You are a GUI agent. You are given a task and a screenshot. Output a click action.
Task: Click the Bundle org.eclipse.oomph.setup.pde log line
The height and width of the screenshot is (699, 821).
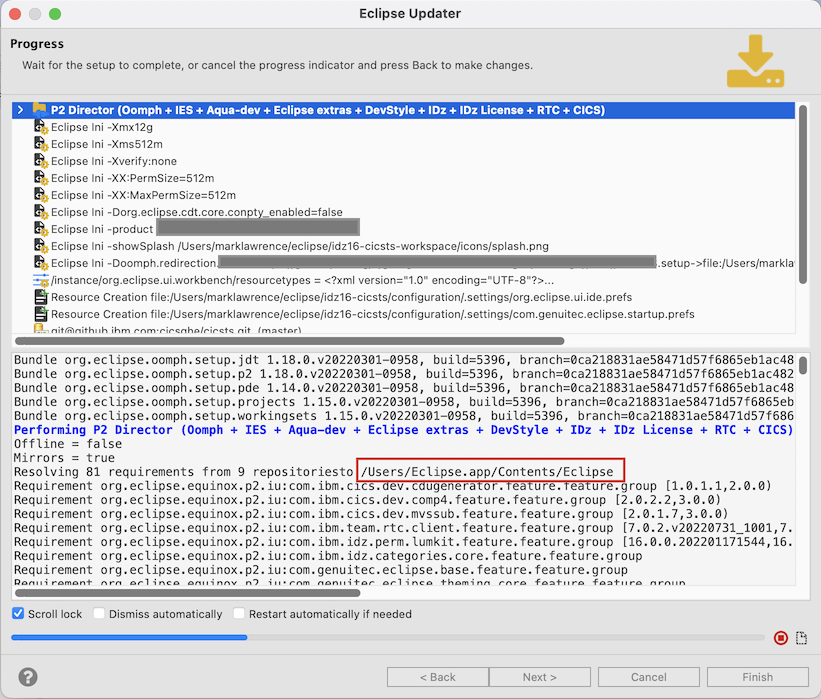404,388
